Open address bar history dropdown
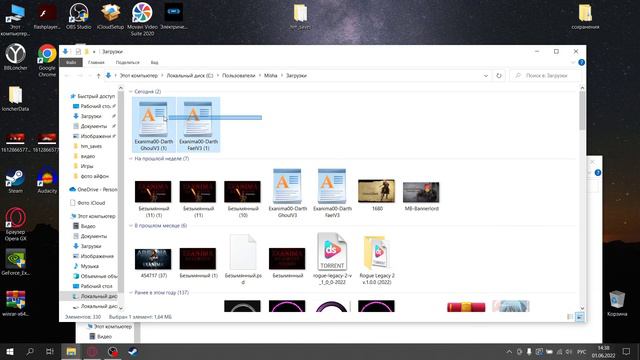 point(486,76)
